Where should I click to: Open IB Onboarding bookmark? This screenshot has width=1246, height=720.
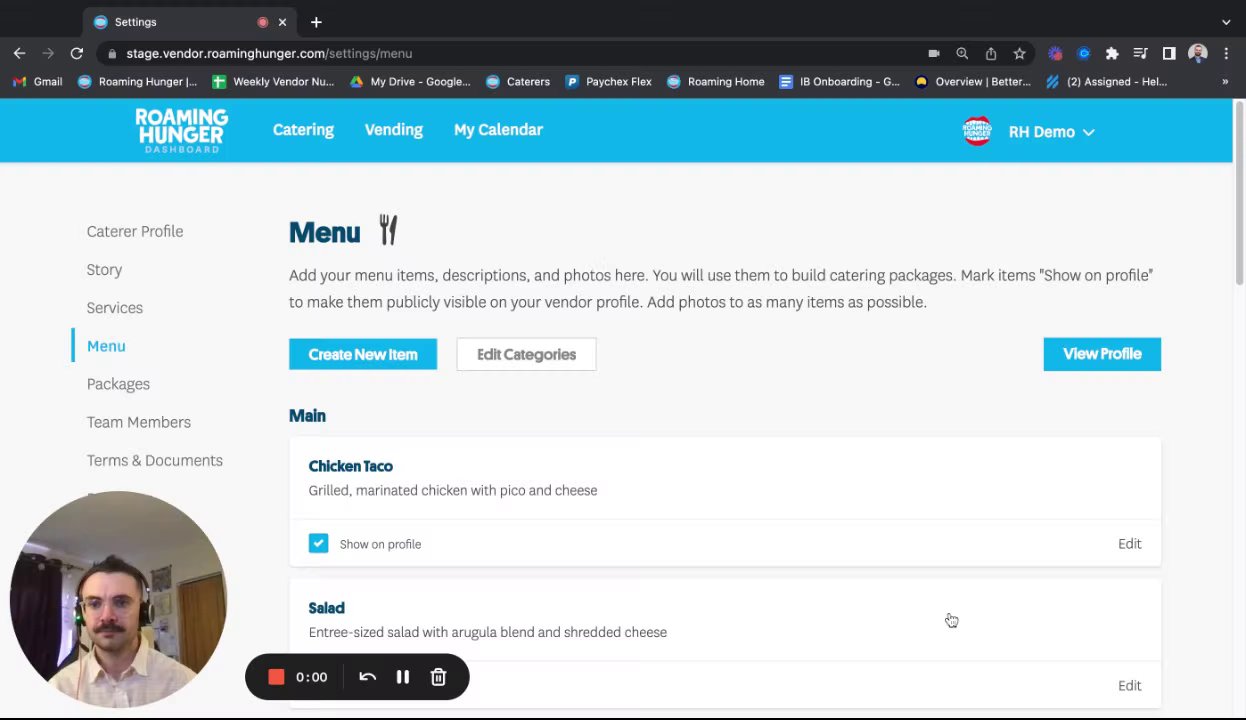click(x=840, y=82)
